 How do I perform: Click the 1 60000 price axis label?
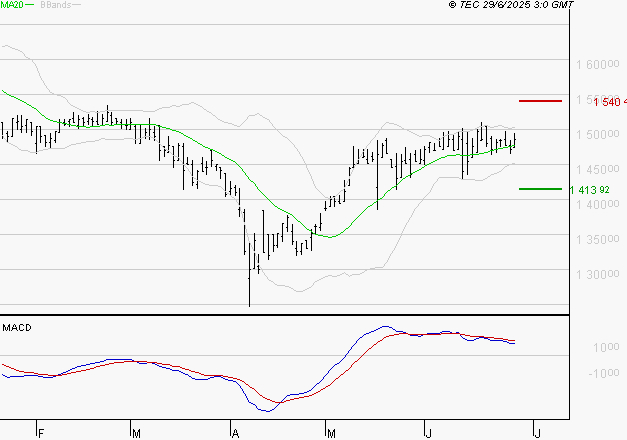pyautogui.click(x=597, y=64)
